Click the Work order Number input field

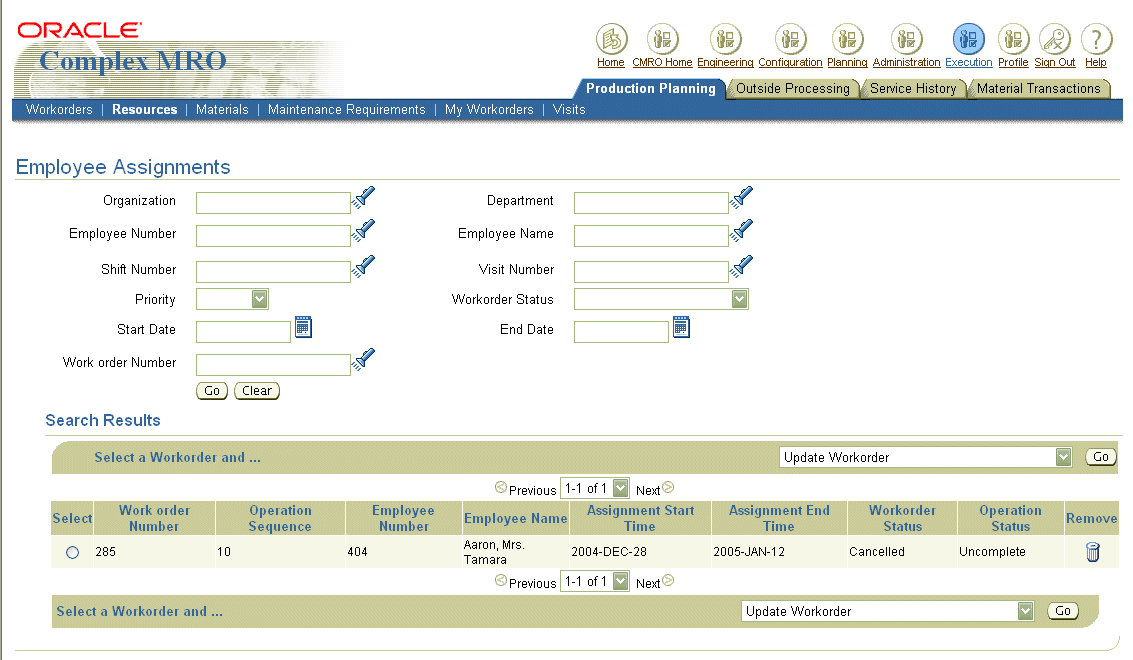tap(273, 364)
